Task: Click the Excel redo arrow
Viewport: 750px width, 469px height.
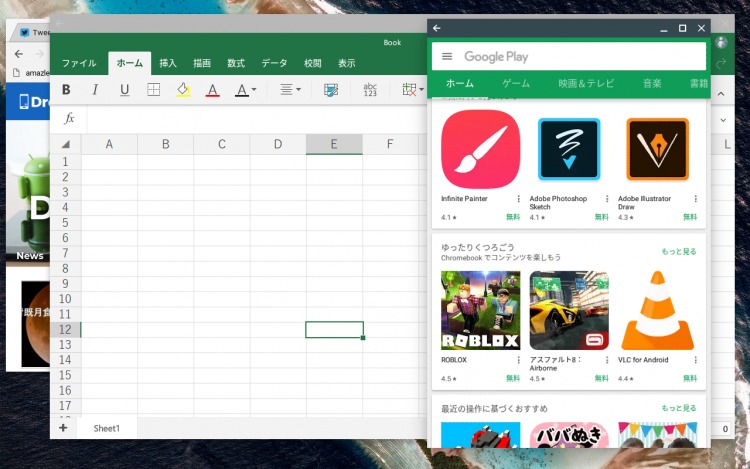Action: click(x=721, y=63)
